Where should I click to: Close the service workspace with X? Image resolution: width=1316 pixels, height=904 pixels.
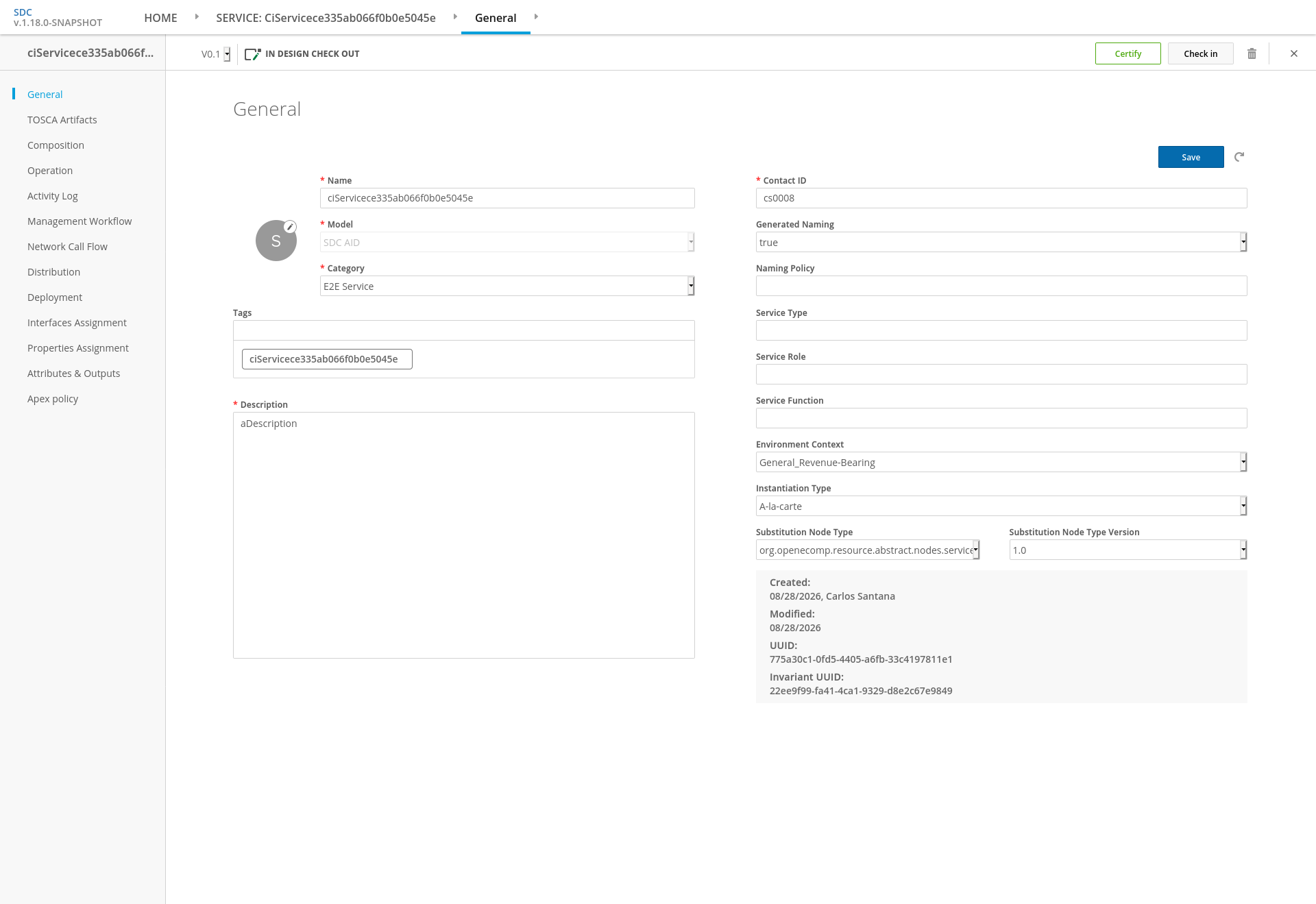click(1294, 53)
